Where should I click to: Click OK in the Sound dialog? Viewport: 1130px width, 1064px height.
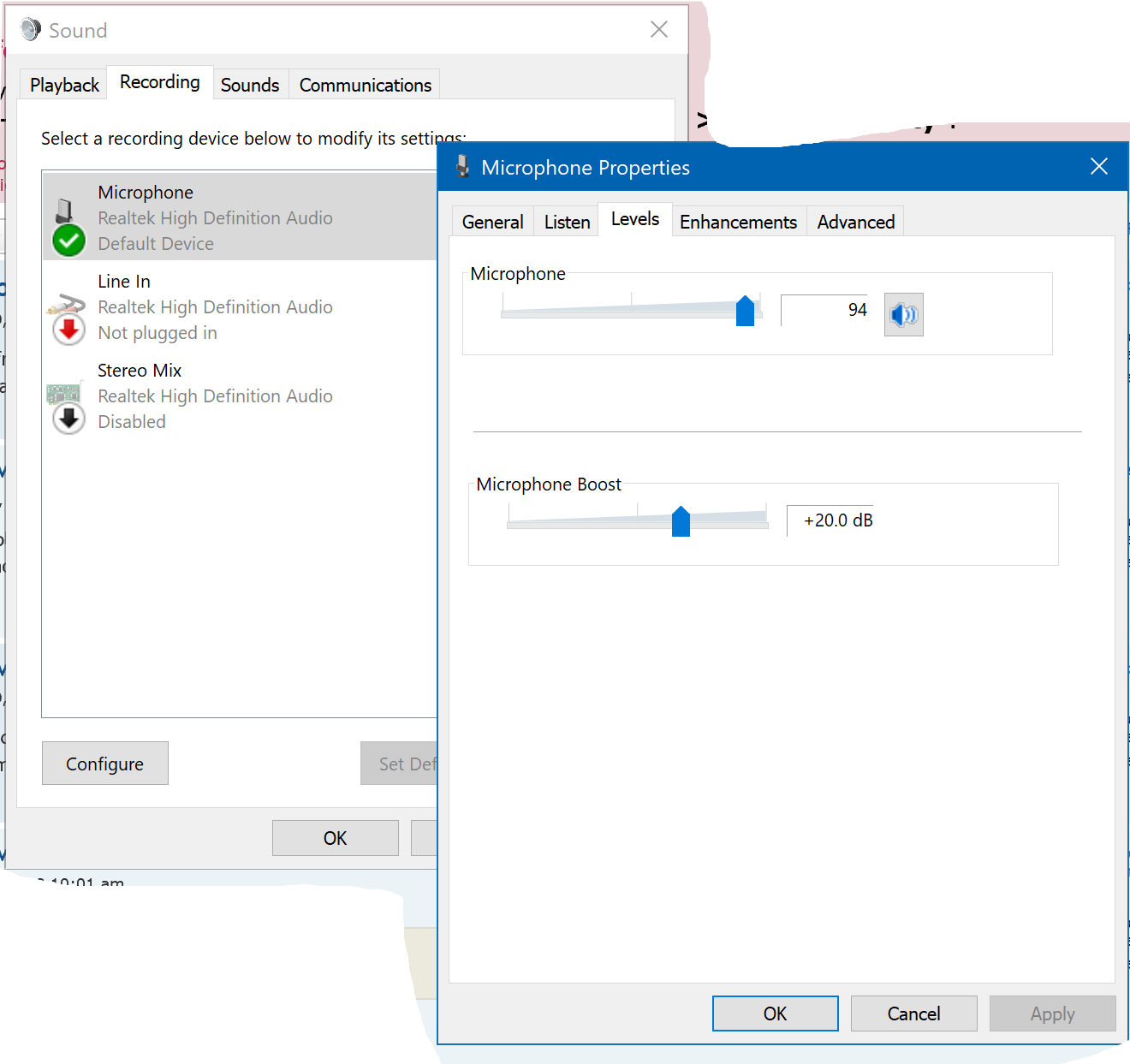[x=335, y=838]
